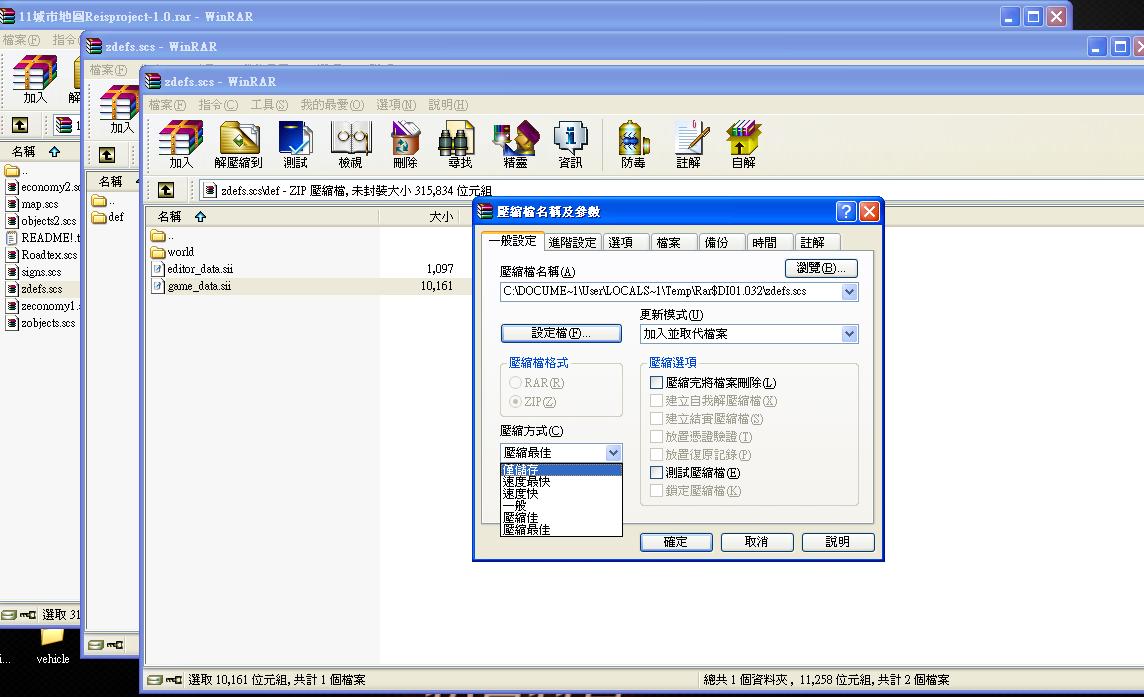Choose 一般 (Normal) compression option
The image size is (1144, 697).
(561, 505)
